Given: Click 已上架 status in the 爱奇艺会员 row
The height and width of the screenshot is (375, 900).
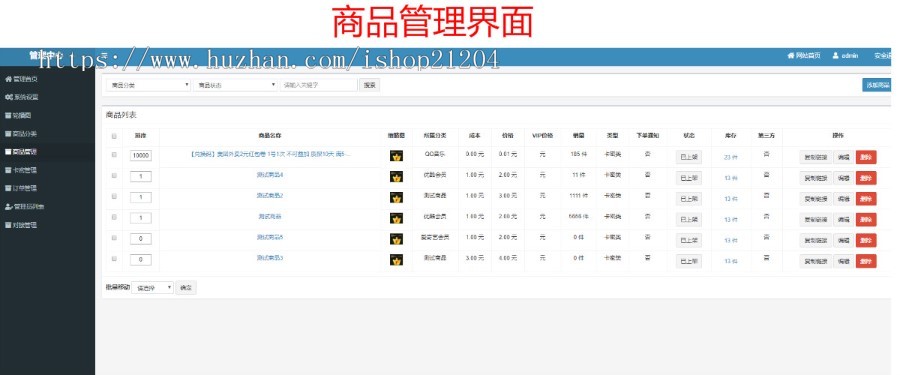Looking at the screenshot, I should [x=689, y=240].
